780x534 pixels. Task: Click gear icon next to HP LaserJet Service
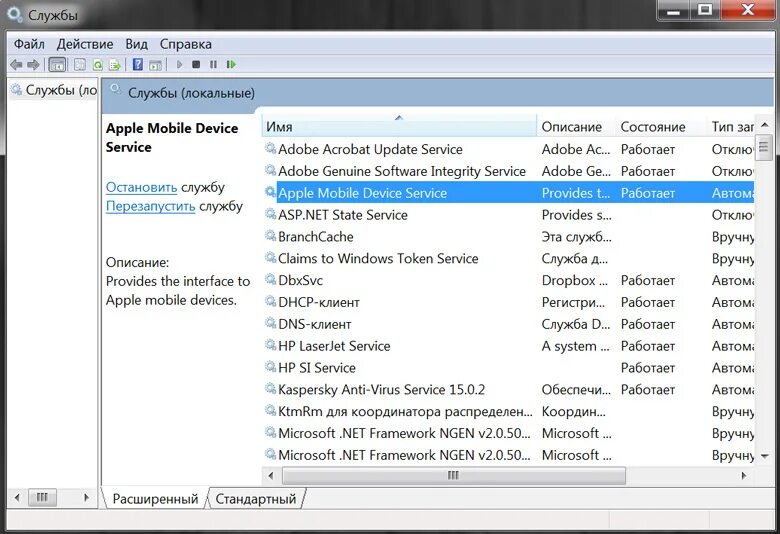[x=270, y=345]
